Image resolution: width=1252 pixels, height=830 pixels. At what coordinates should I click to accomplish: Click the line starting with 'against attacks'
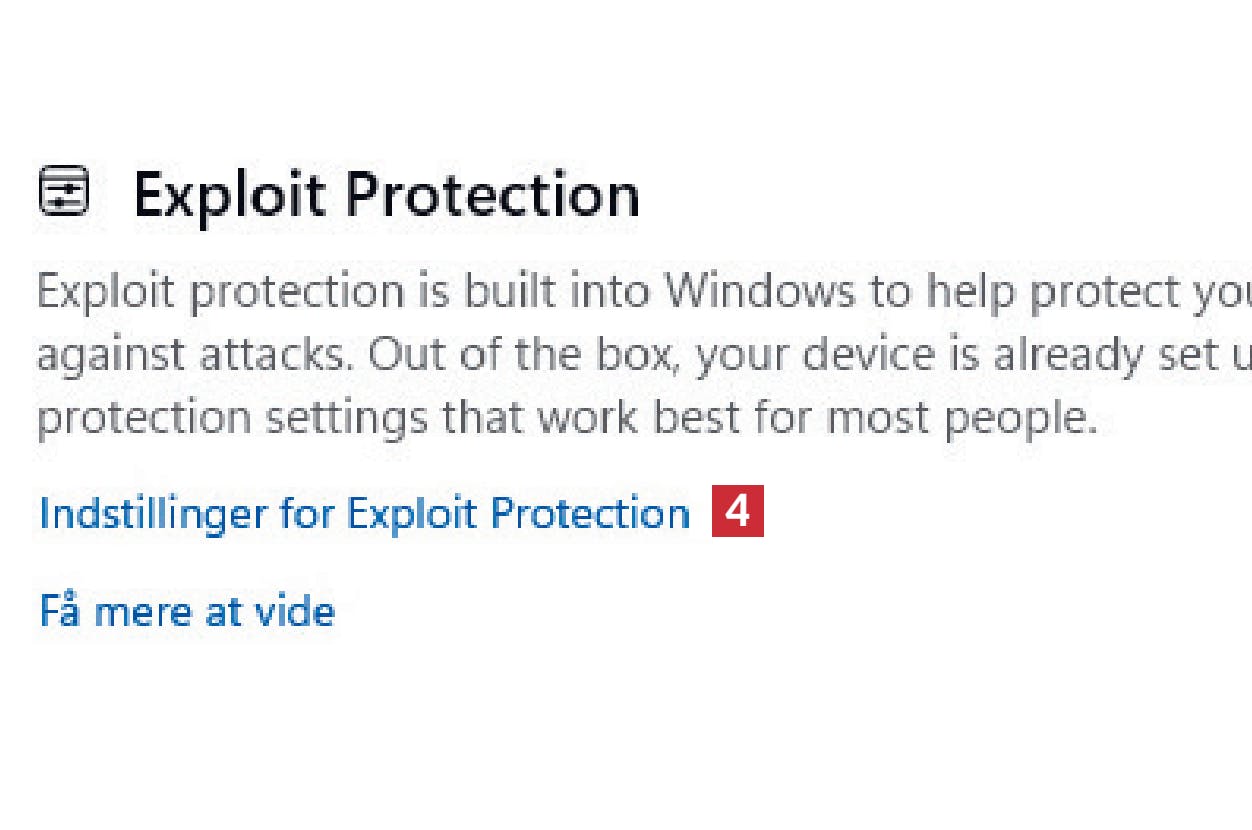[640, 356]
